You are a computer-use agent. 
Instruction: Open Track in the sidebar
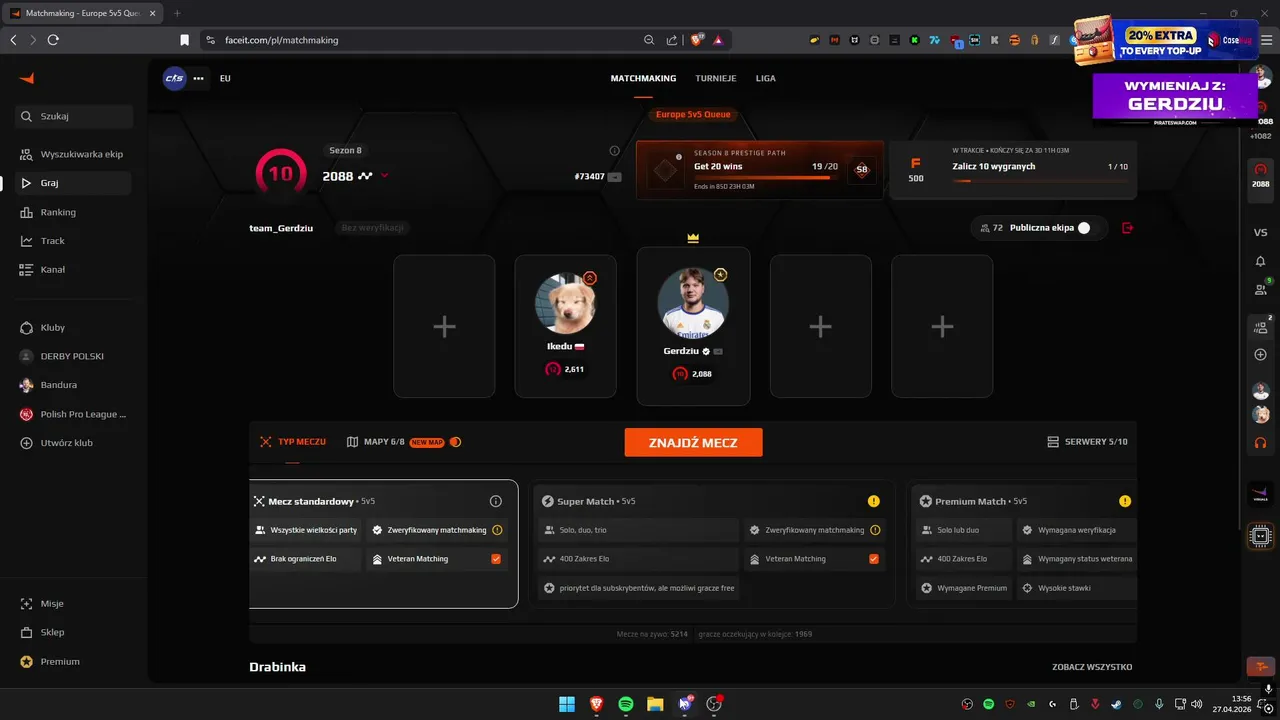(74, 241)
